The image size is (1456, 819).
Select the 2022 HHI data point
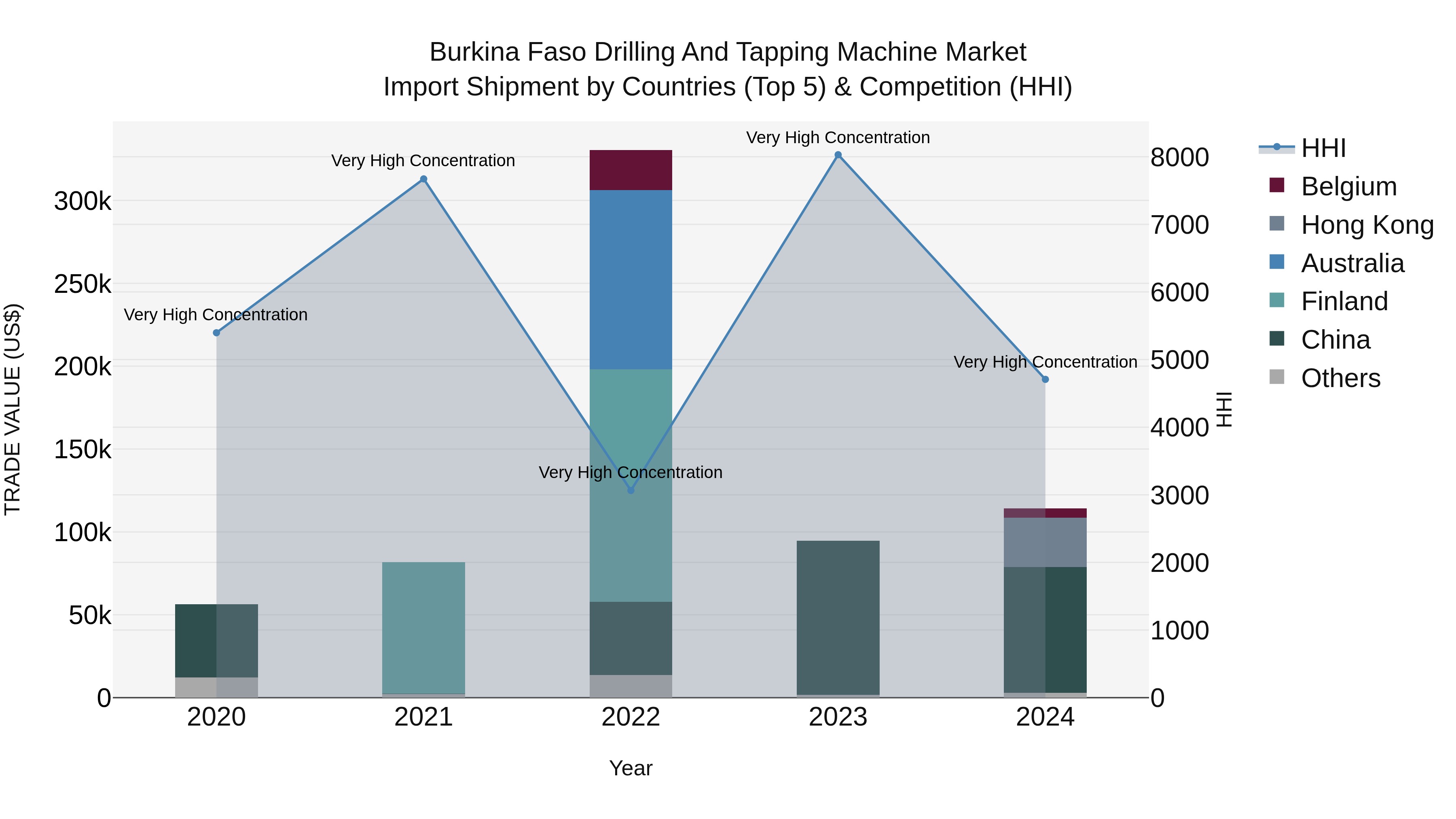tap(631, 490)
